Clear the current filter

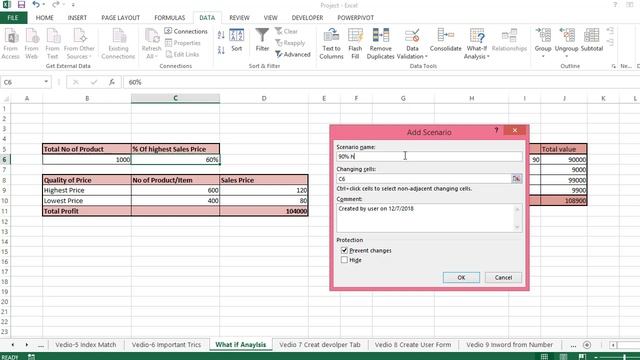(286, 31)
